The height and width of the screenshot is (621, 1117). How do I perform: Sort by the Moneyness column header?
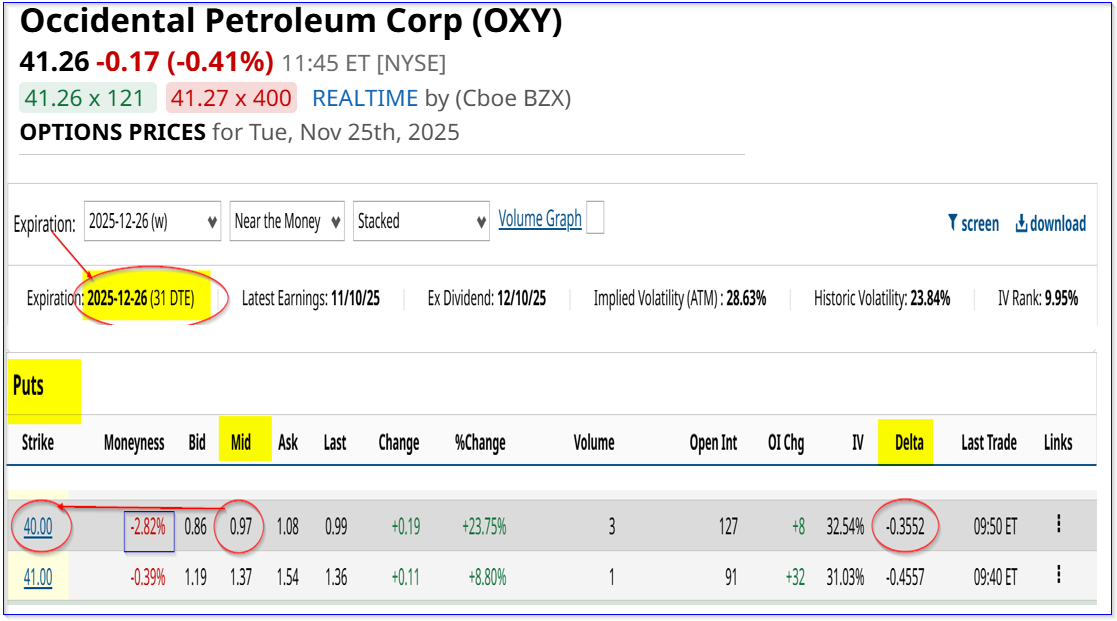pos(134,442)
